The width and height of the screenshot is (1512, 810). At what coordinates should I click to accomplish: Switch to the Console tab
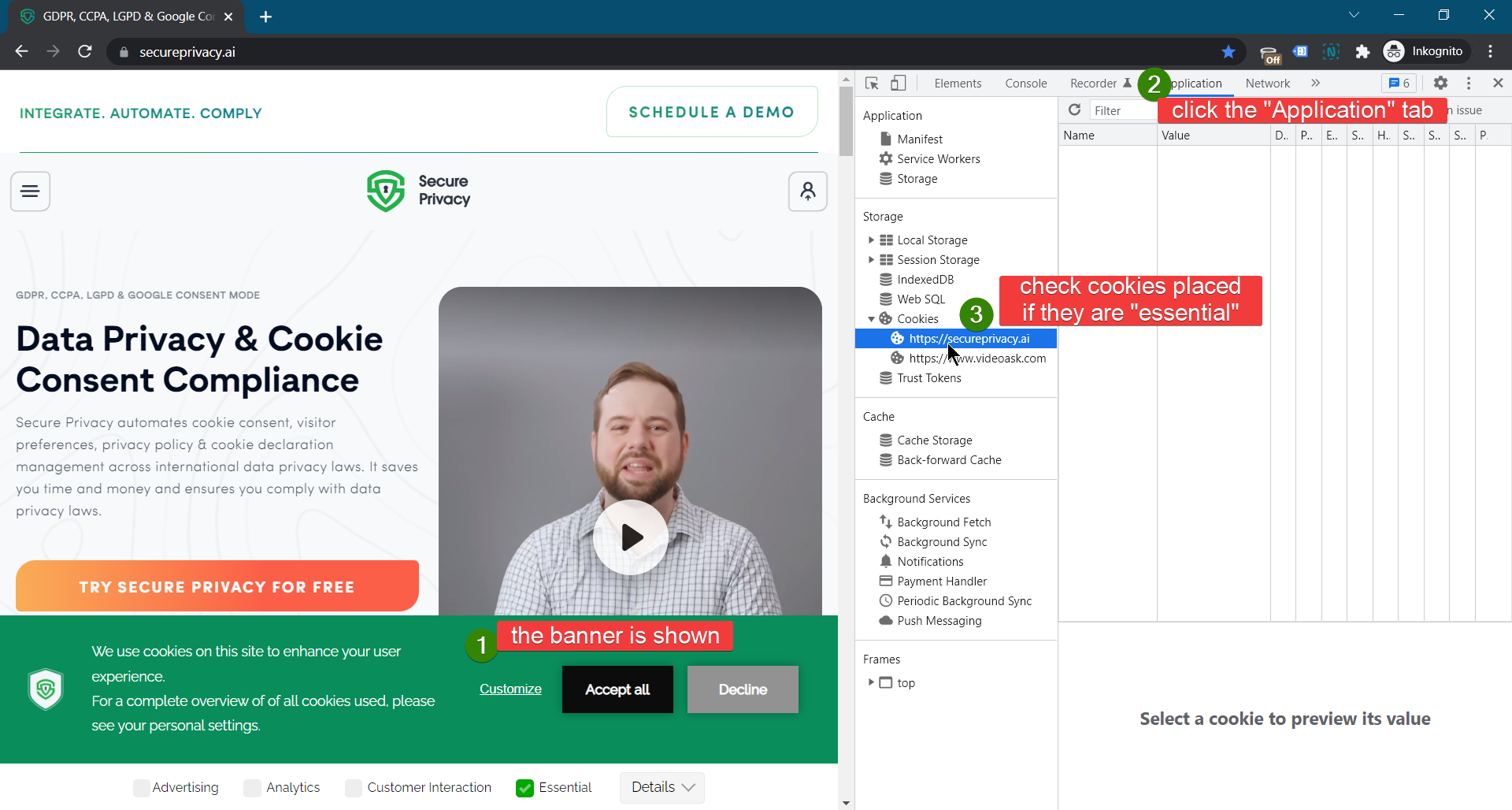[x=1025, y=84]
